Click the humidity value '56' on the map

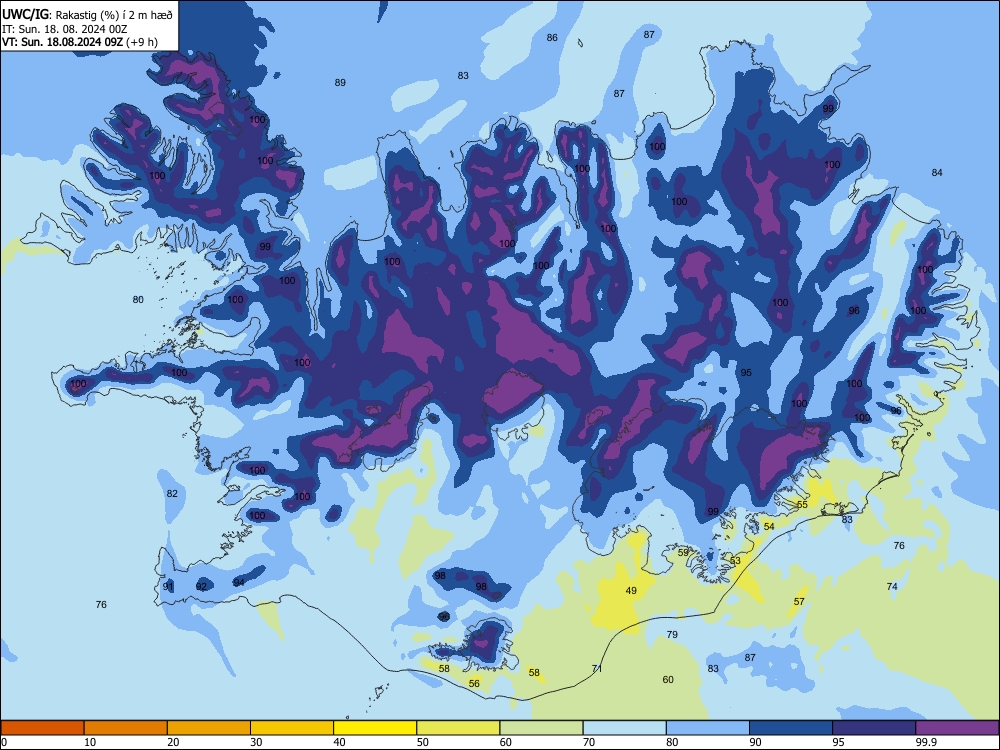(474, 683)
